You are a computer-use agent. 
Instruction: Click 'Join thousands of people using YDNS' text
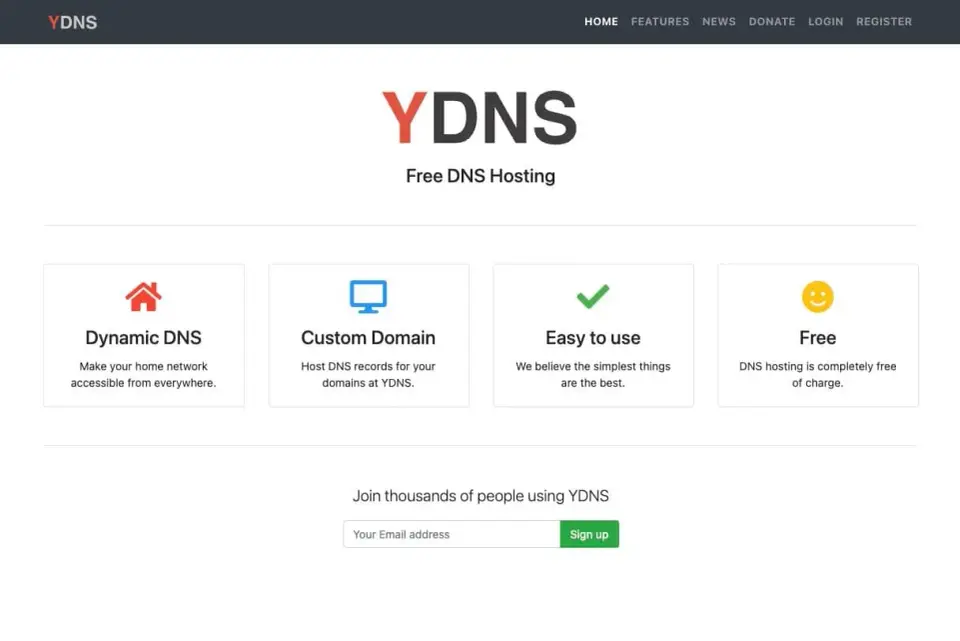tap(481, 495)
